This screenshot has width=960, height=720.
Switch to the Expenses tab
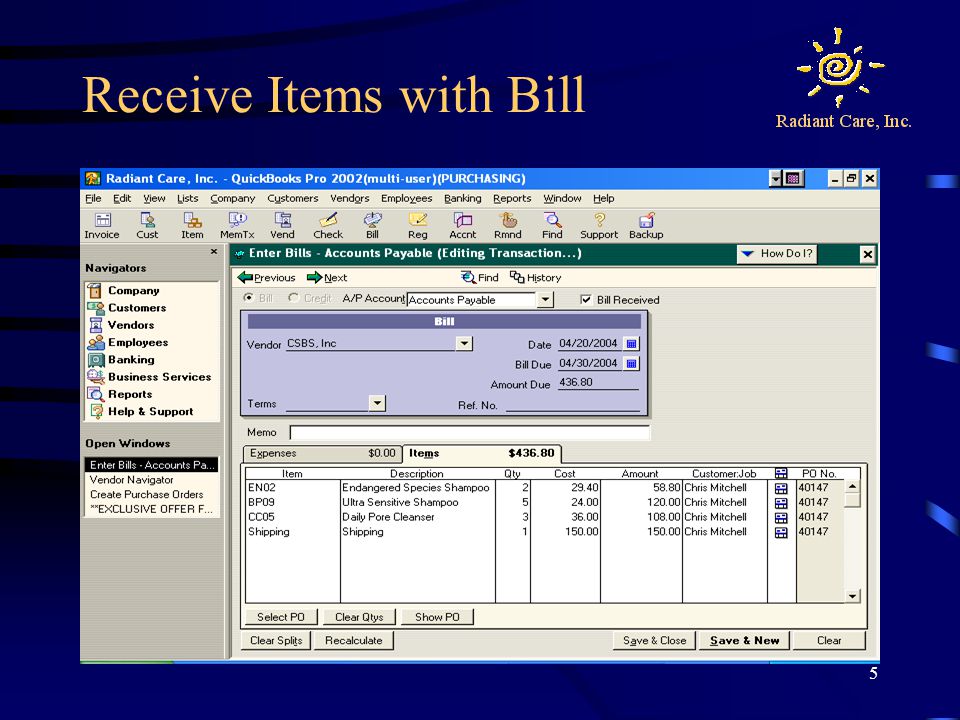click(x=323, y=453)
